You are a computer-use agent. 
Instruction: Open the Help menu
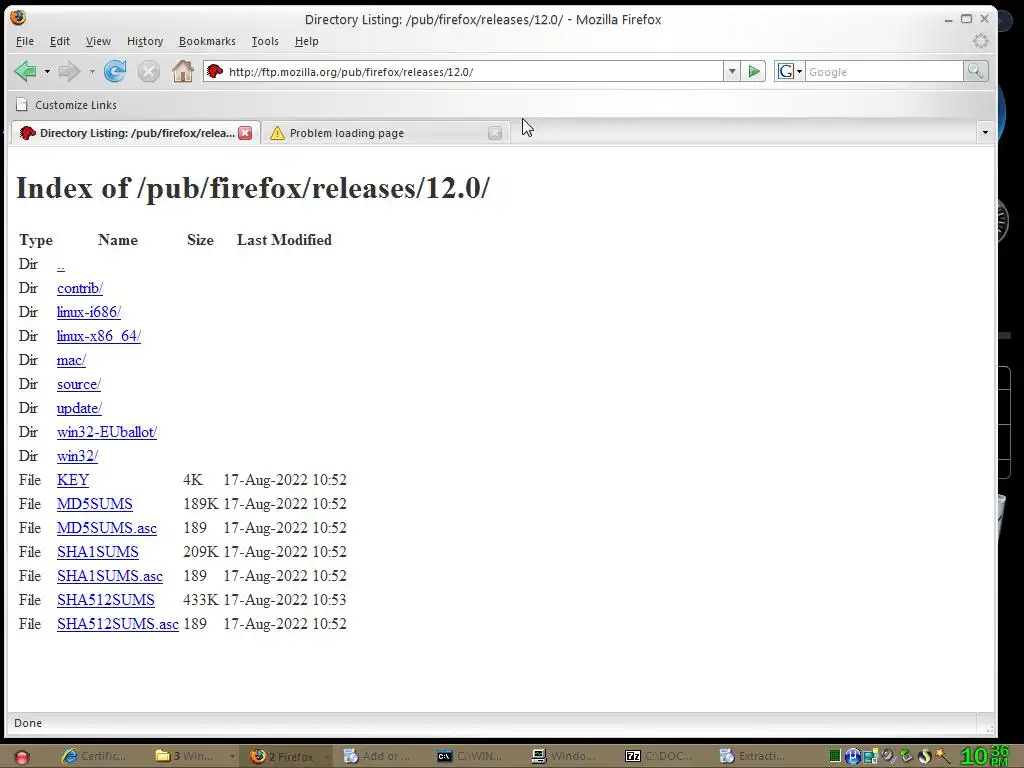click(x=306, y=41)
